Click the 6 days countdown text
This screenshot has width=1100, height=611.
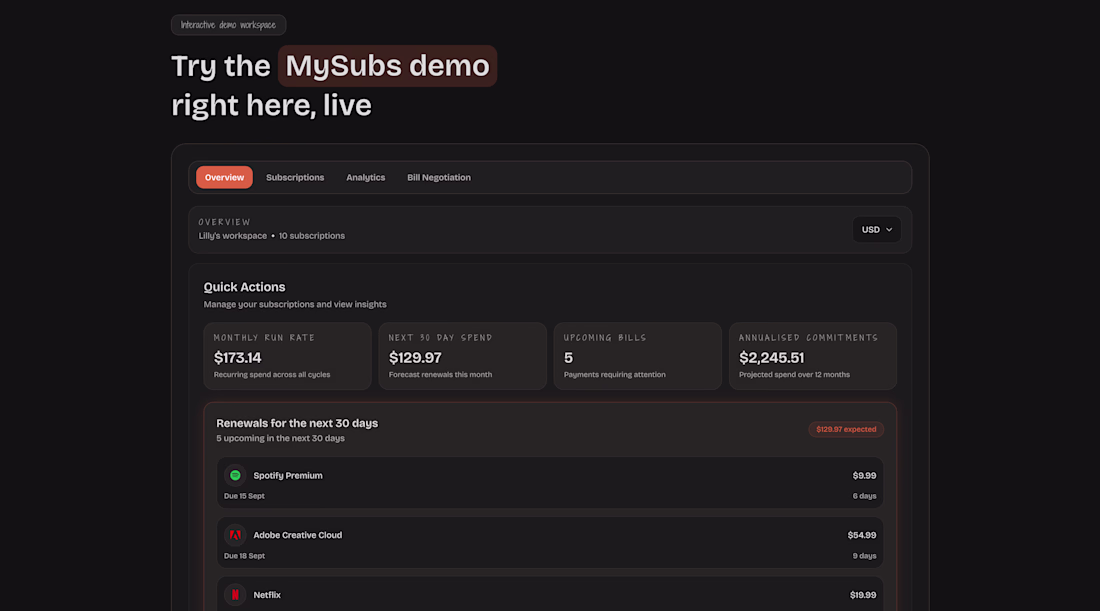point(864,496)
